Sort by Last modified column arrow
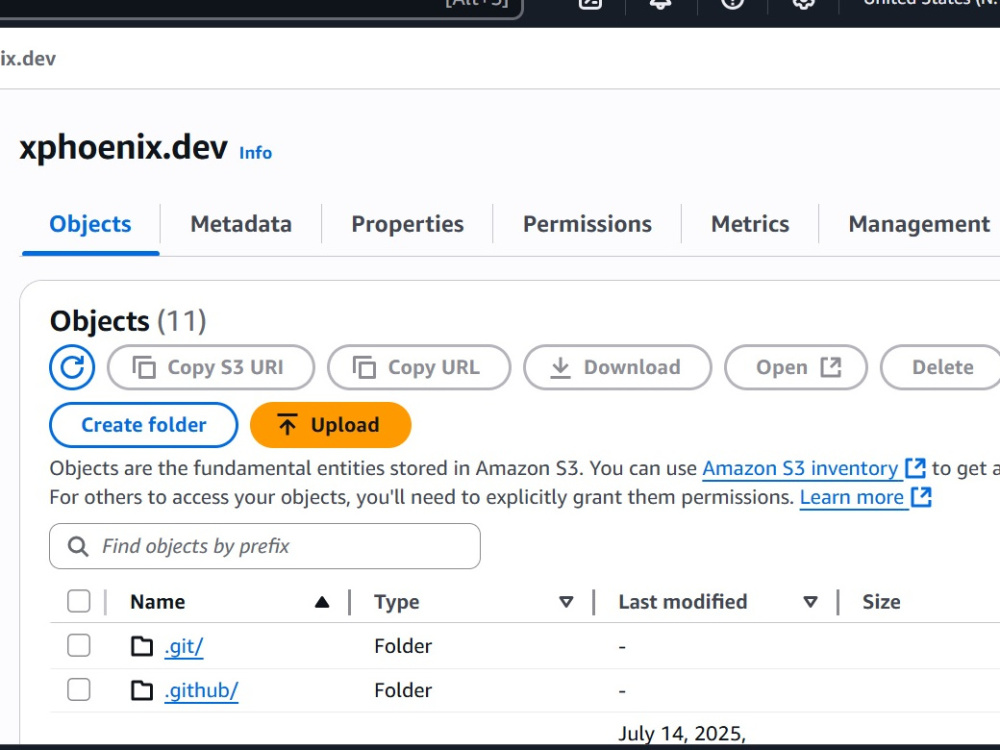1000x750 pixels. (x=811, y=602)
